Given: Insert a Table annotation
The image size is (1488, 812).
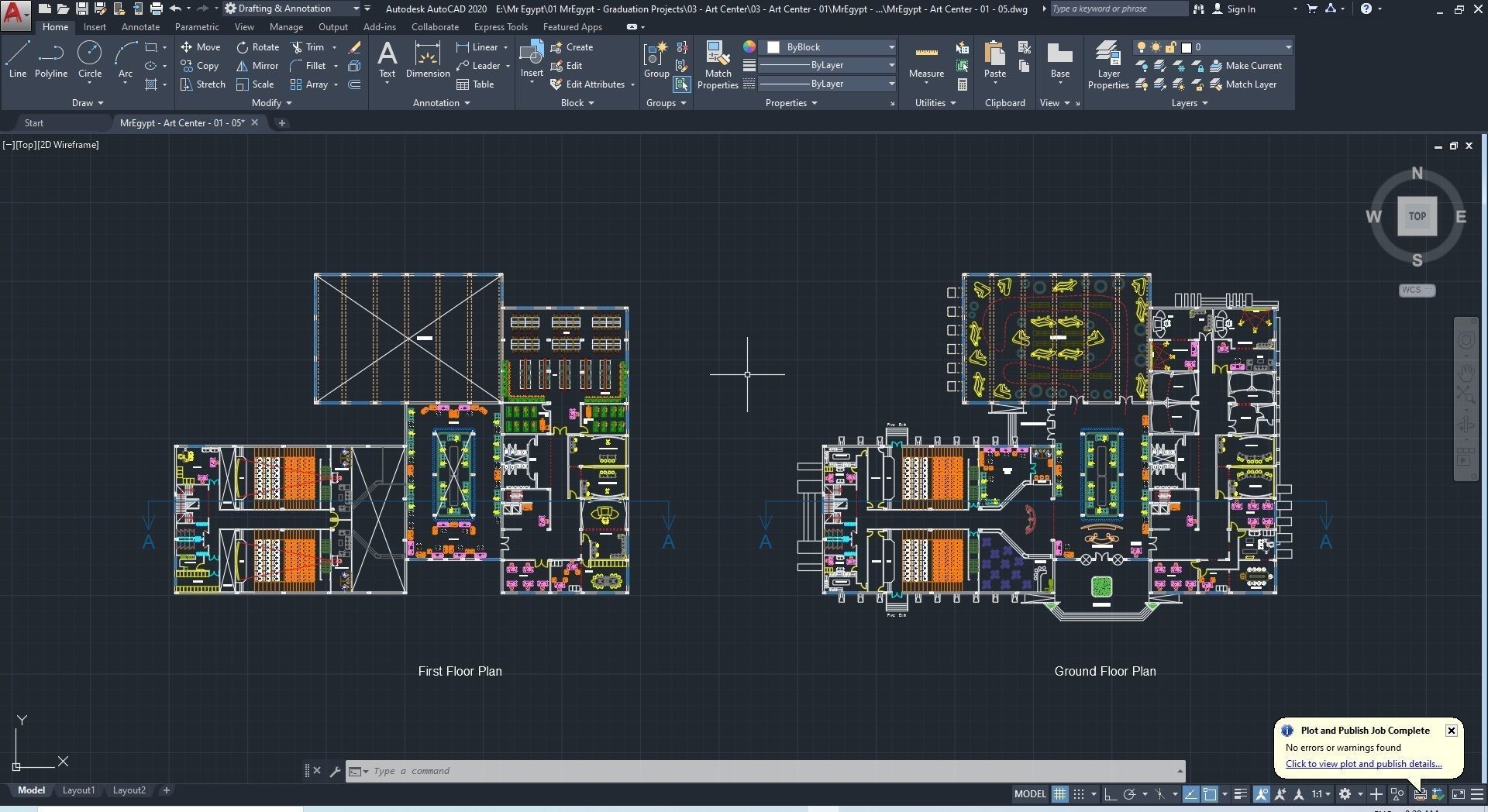Looking at the screenshot, I should (x=475, y=84).
